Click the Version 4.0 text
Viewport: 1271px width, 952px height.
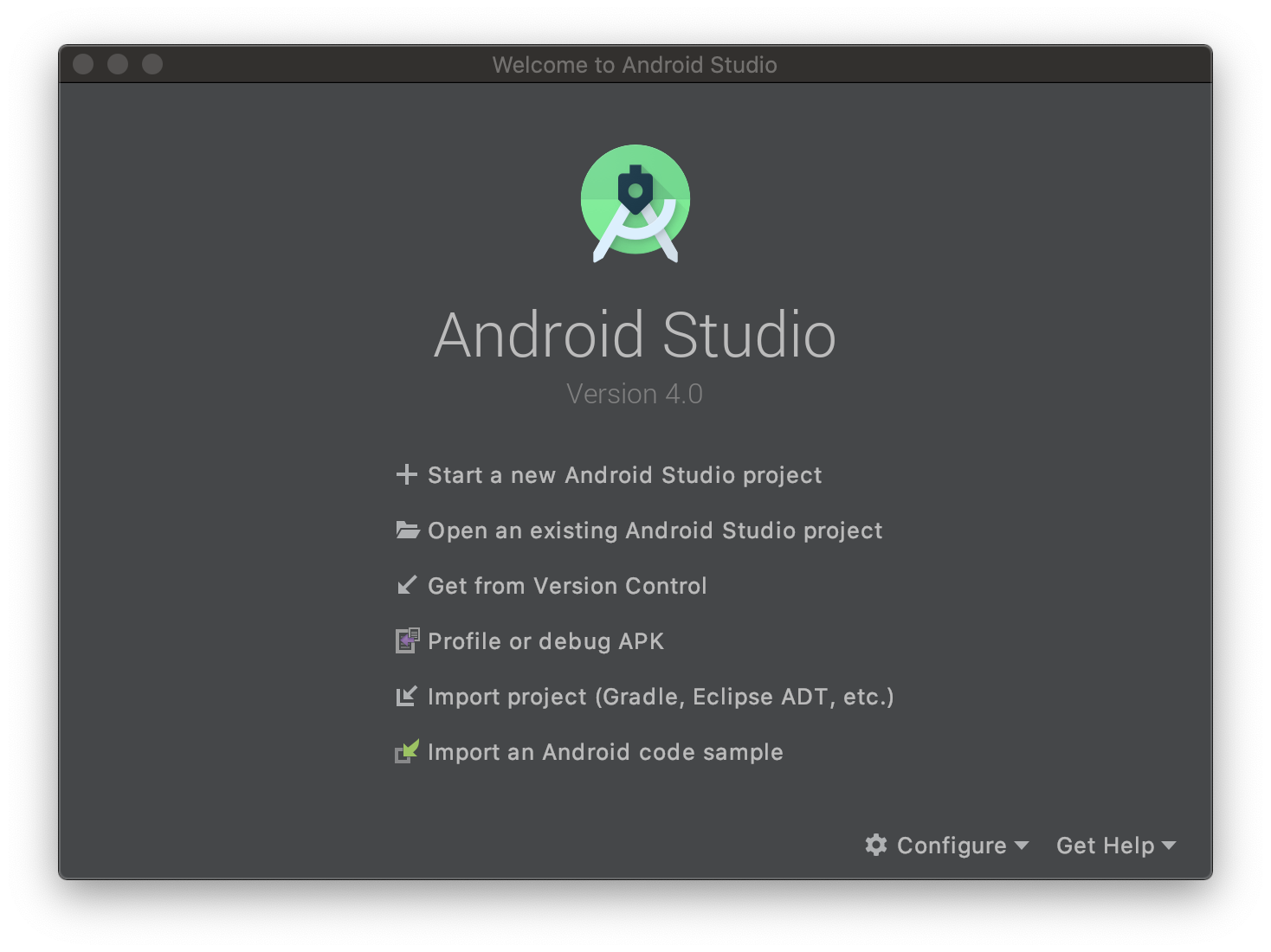[635, 394]
